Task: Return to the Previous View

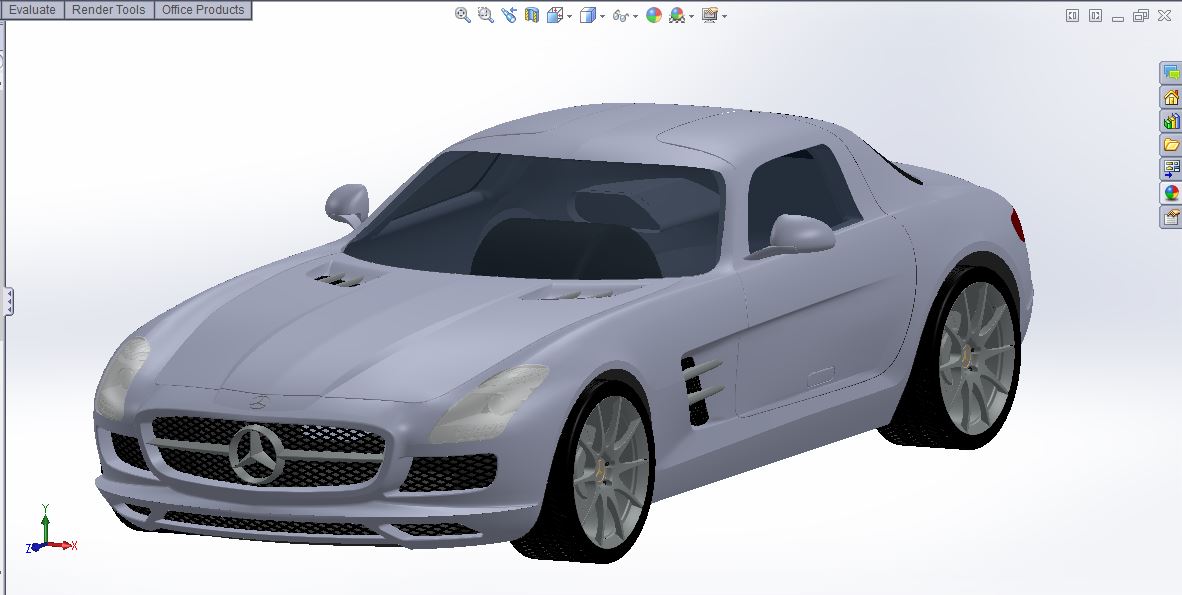Action: [x=509, y=15]
